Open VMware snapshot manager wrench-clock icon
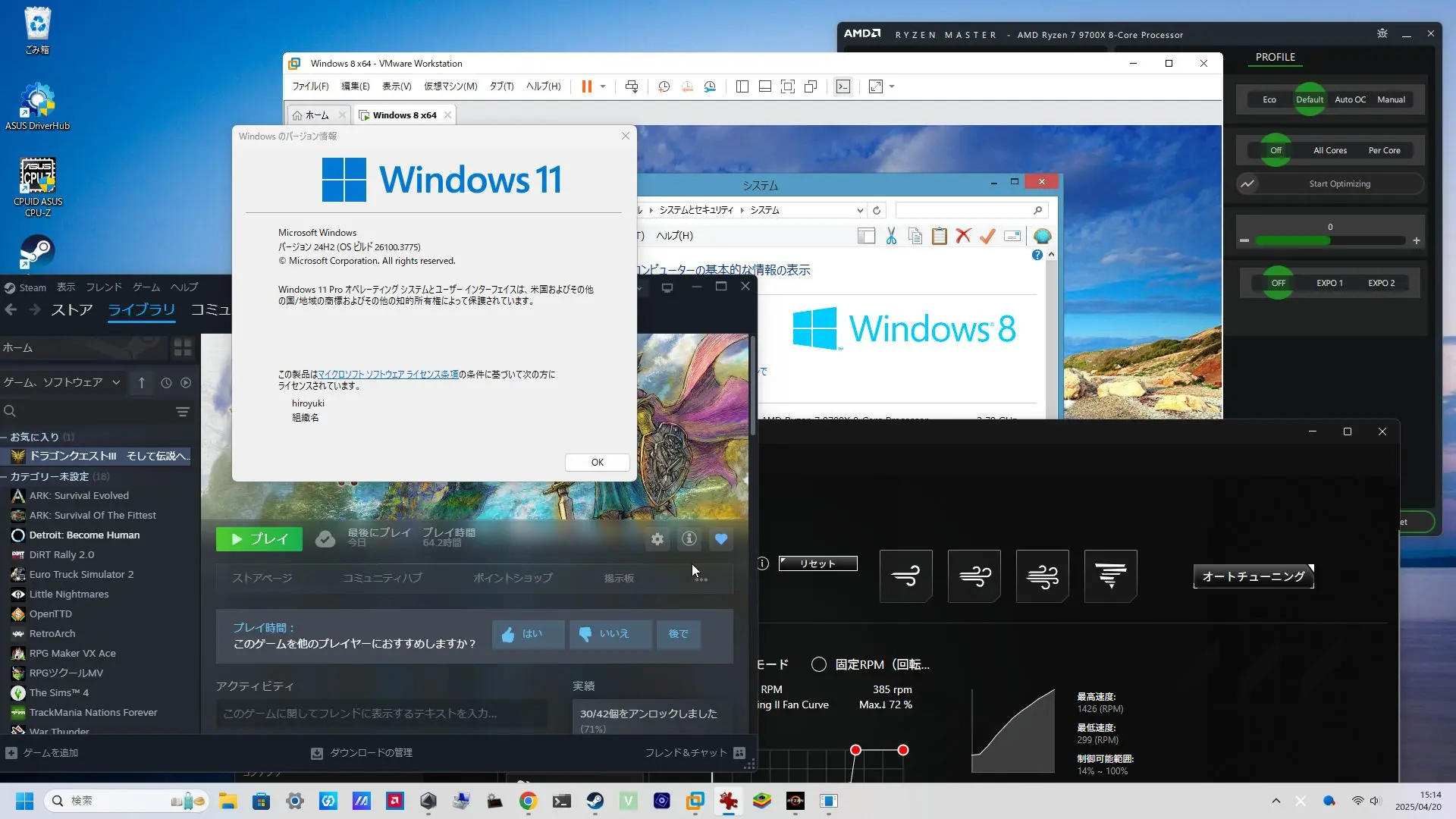 [710, 86]
